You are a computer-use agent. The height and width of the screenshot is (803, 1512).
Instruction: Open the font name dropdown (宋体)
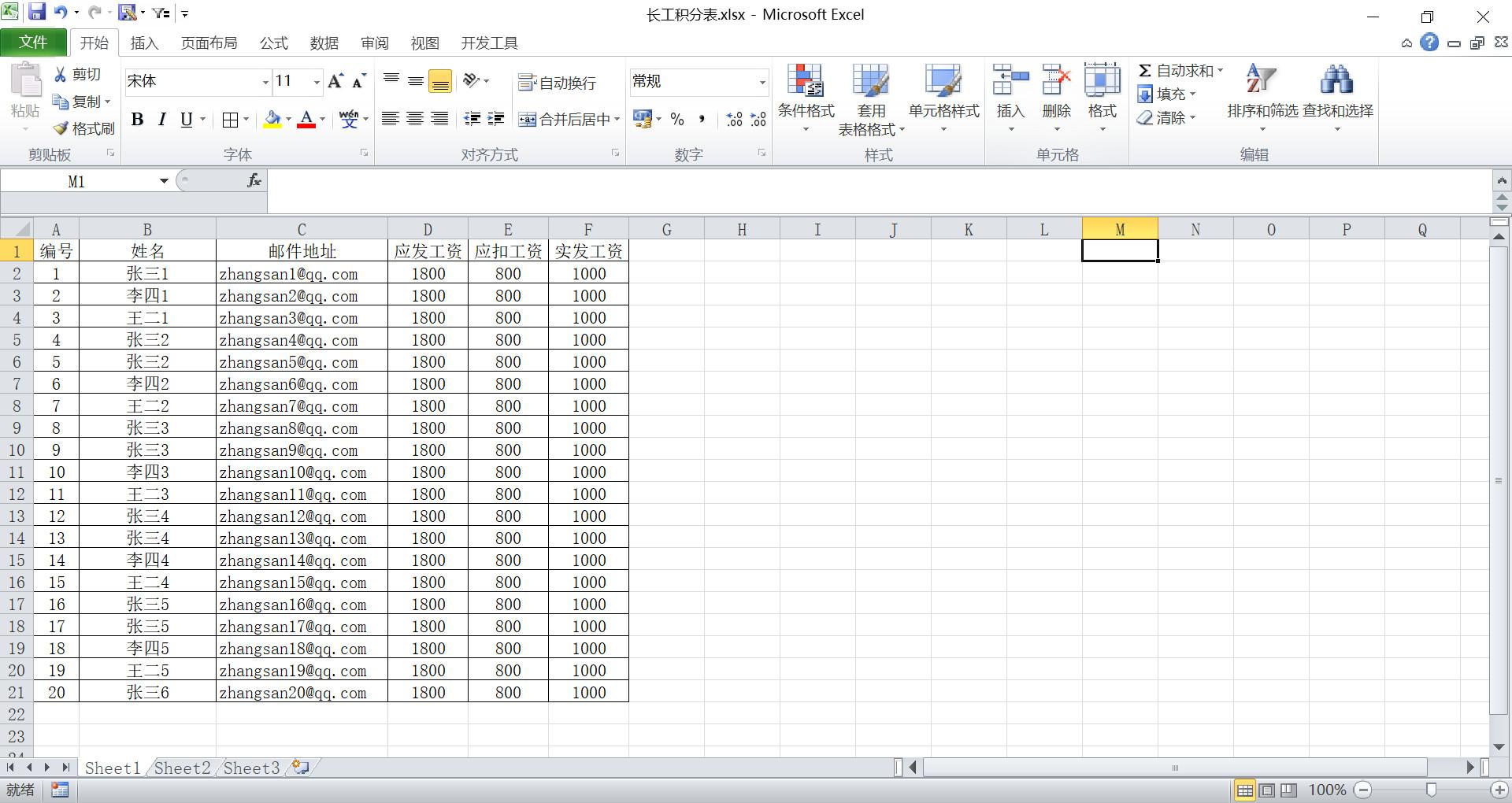pyautogui.click(x=265, y=82)
